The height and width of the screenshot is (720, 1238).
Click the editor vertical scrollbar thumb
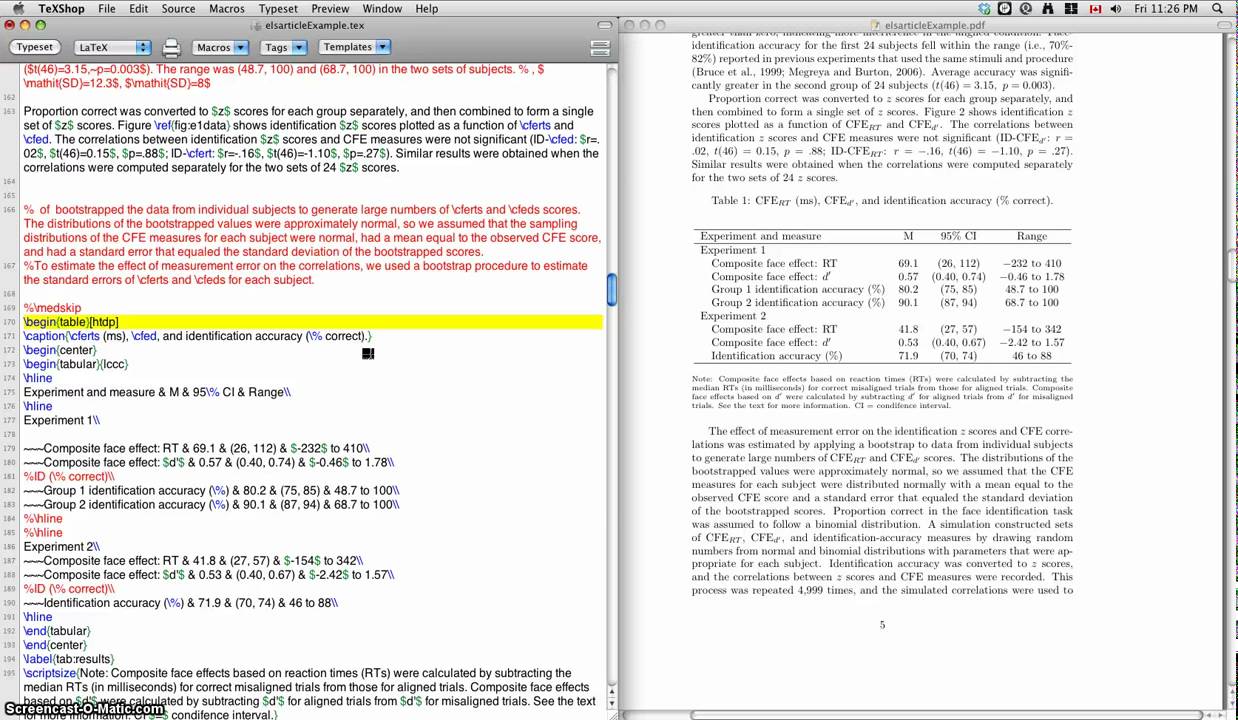(x=611, y=288)
